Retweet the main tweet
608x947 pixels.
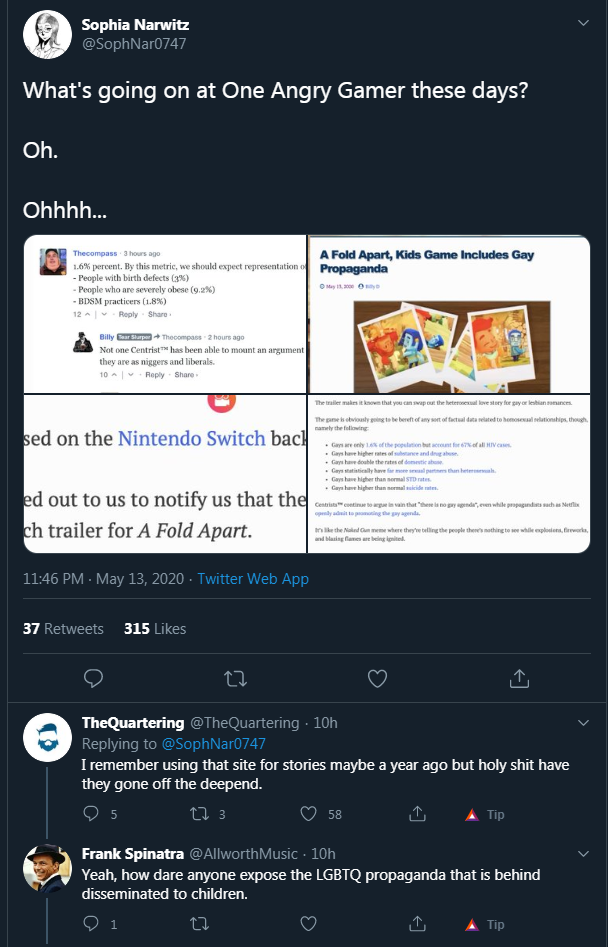[235, 679]
